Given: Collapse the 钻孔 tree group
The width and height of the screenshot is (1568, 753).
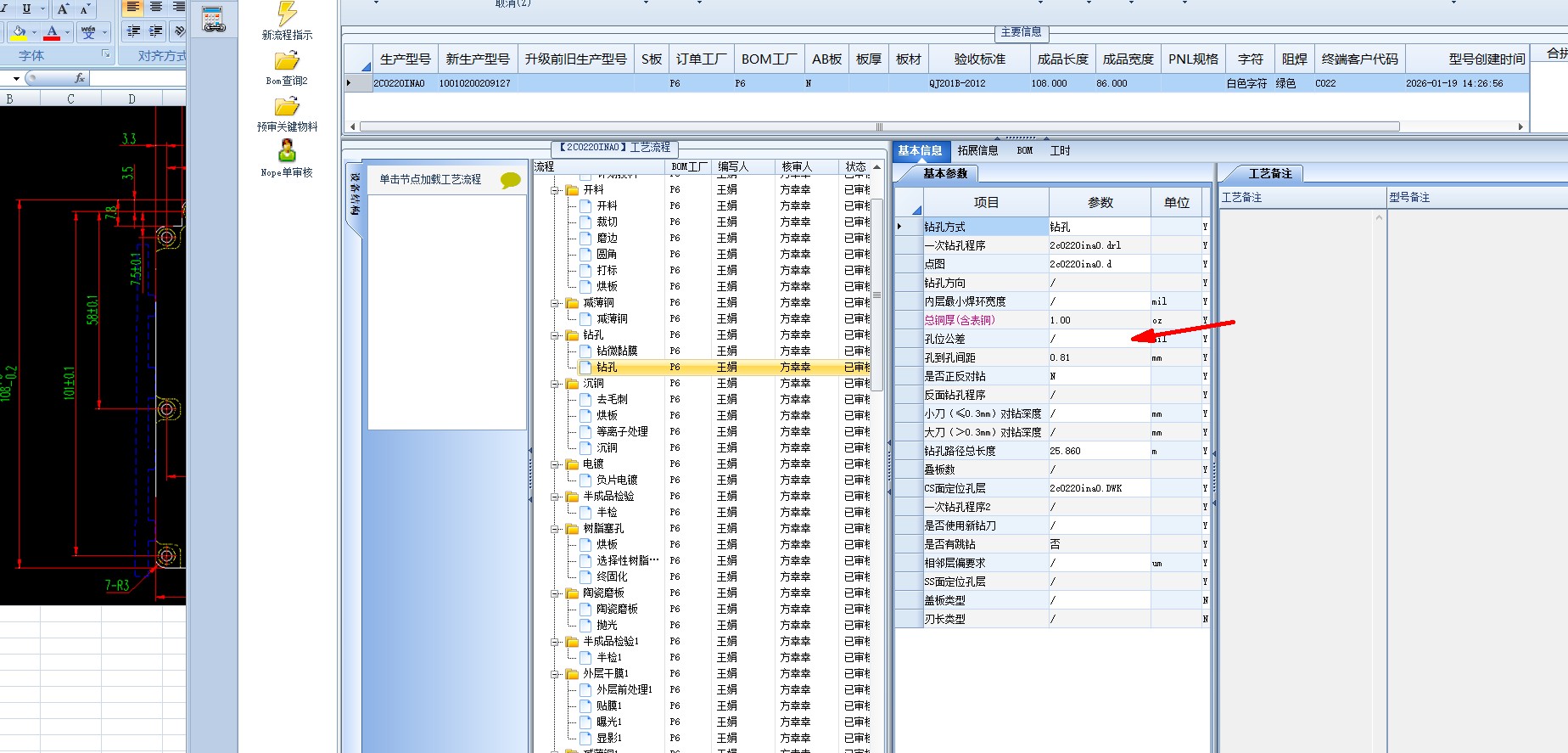Looking at the screenshot, I should click(x=555, y=335).
